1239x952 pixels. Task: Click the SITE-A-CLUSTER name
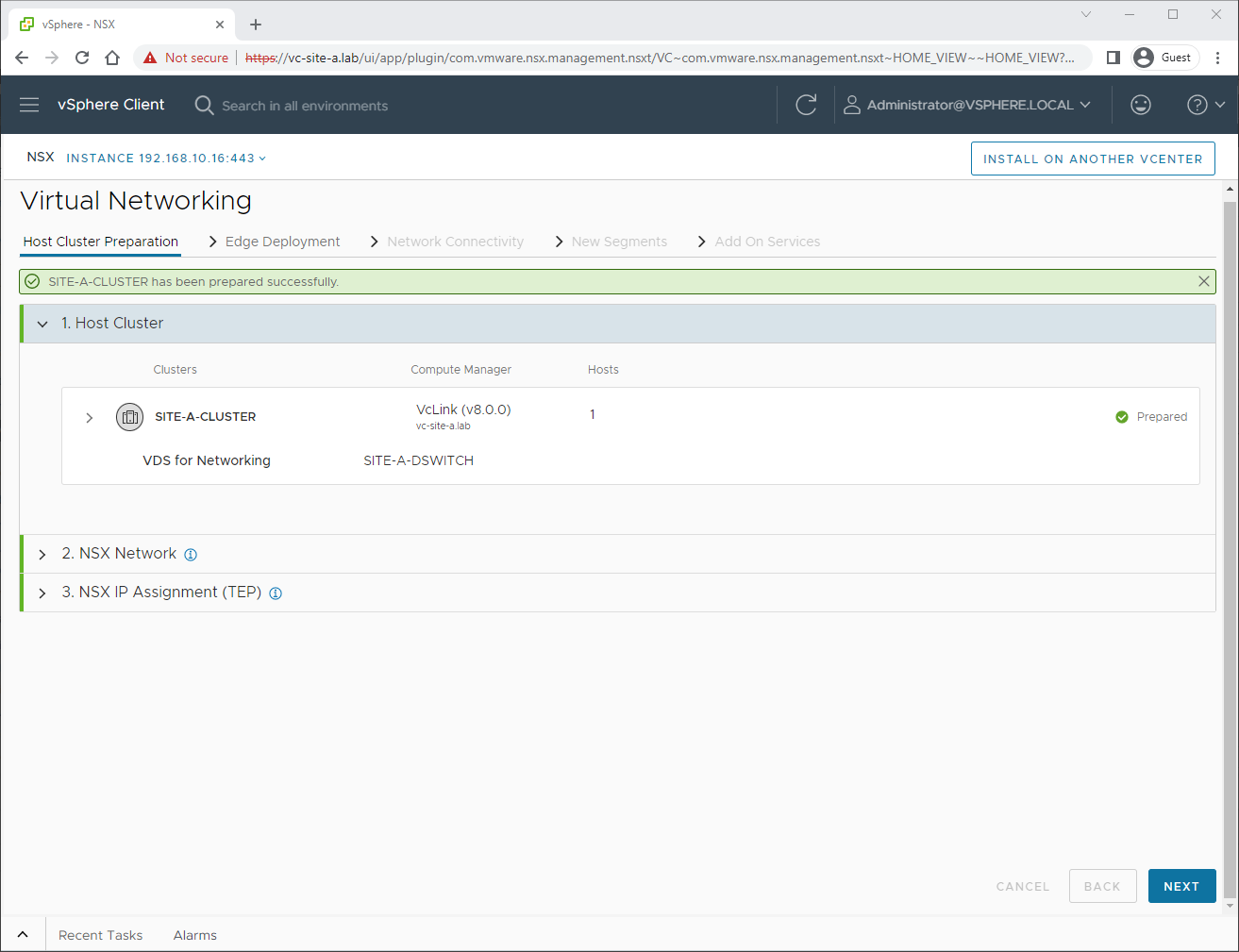click(206, 416)
